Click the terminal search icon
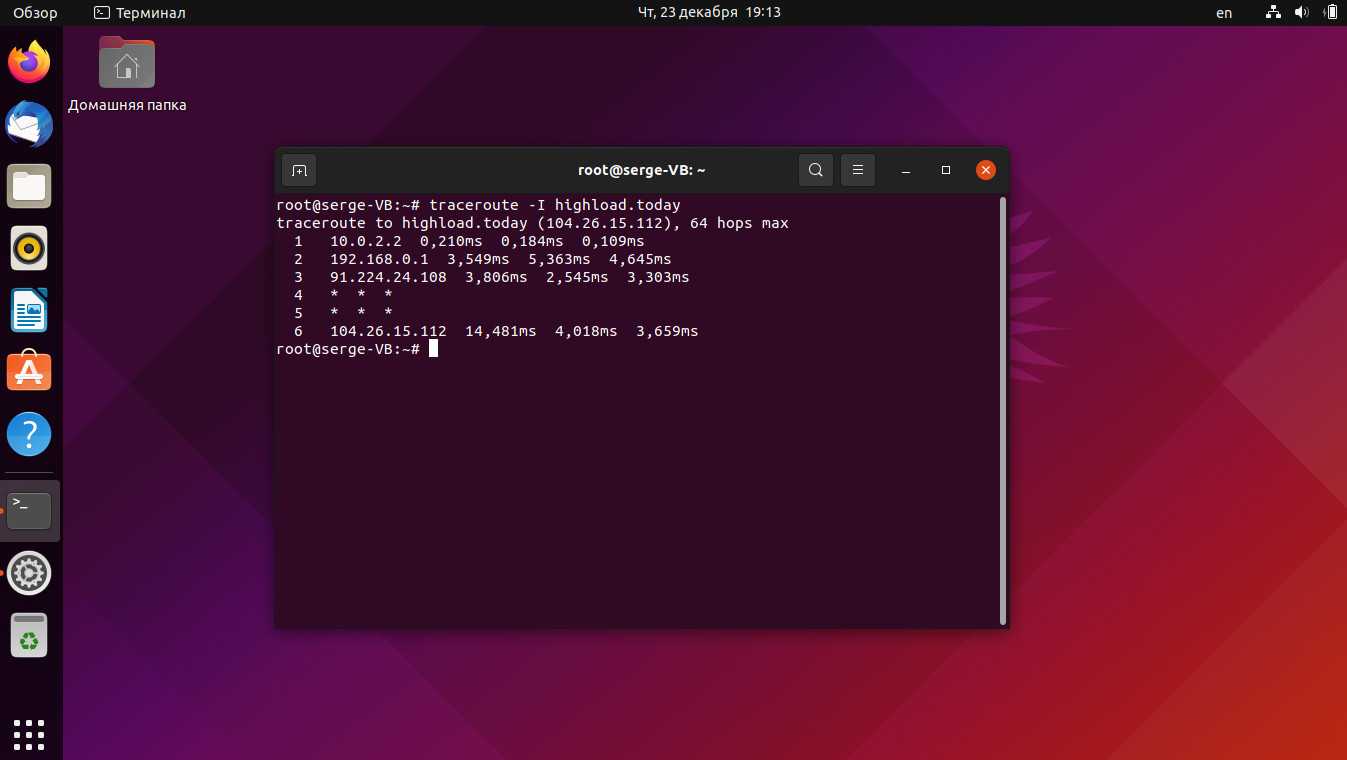 [816, 170]
